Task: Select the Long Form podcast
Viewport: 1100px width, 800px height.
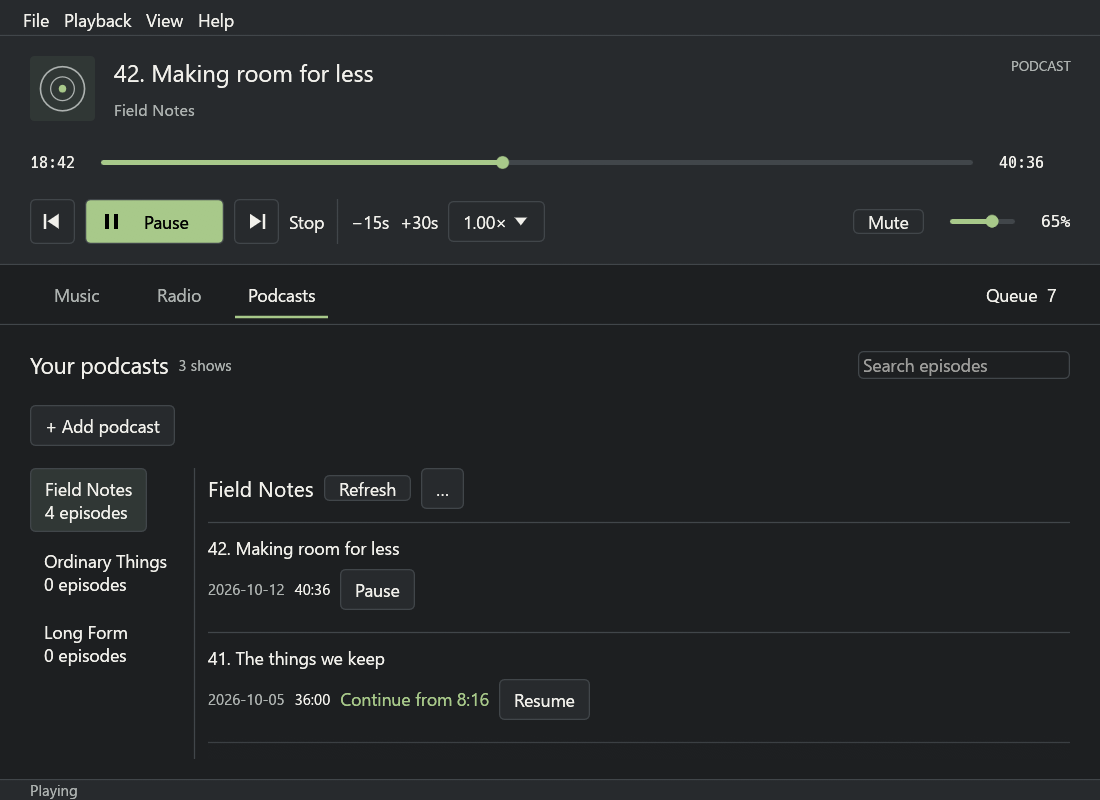Action: 86,644
